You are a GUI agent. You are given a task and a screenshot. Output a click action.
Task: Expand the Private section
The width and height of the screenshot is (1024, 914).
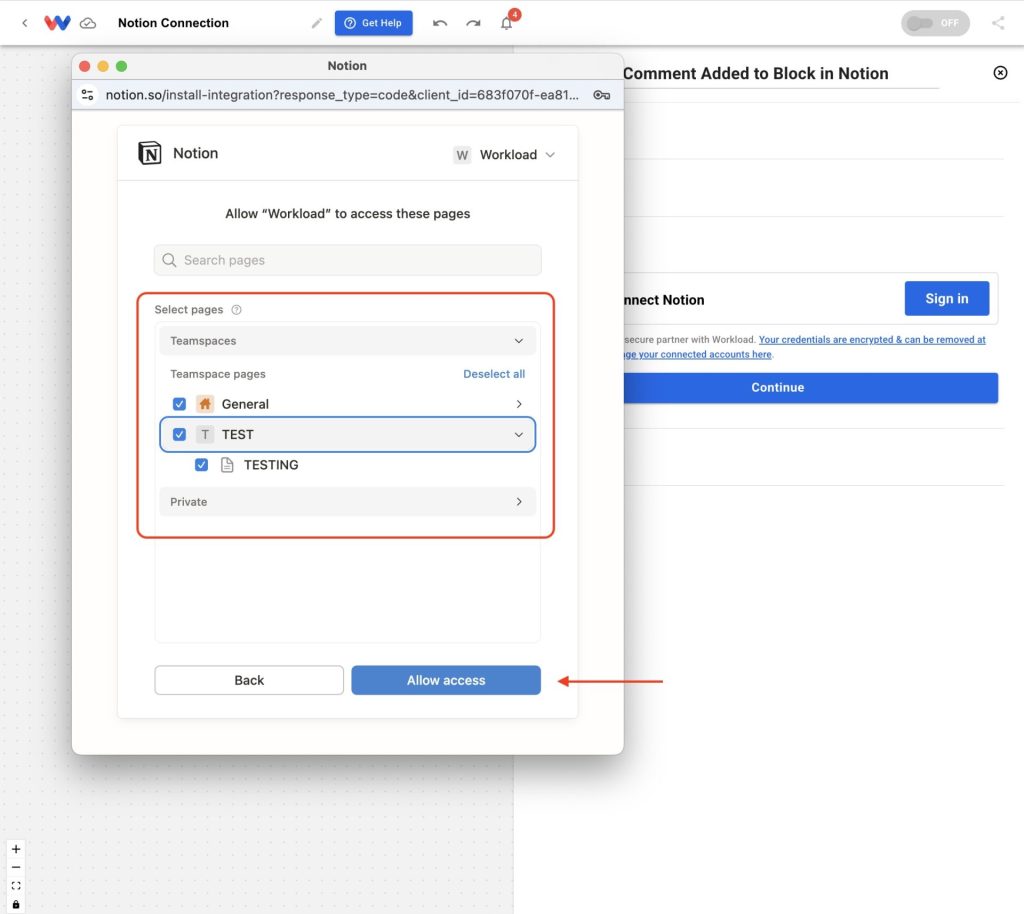pos(347,502)
